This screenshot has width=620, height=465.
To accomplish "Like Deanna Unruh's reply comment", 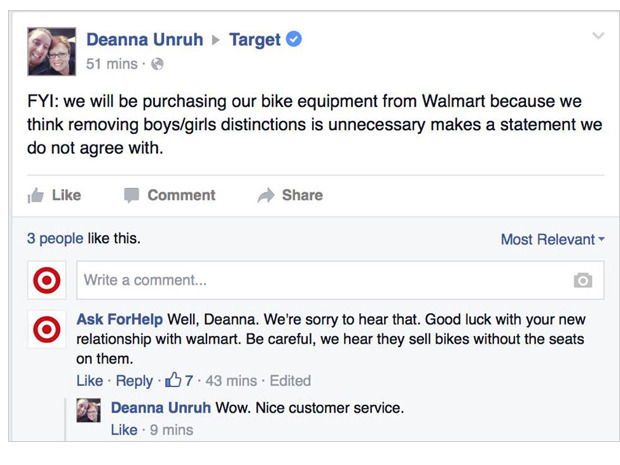I will (124, 430).
